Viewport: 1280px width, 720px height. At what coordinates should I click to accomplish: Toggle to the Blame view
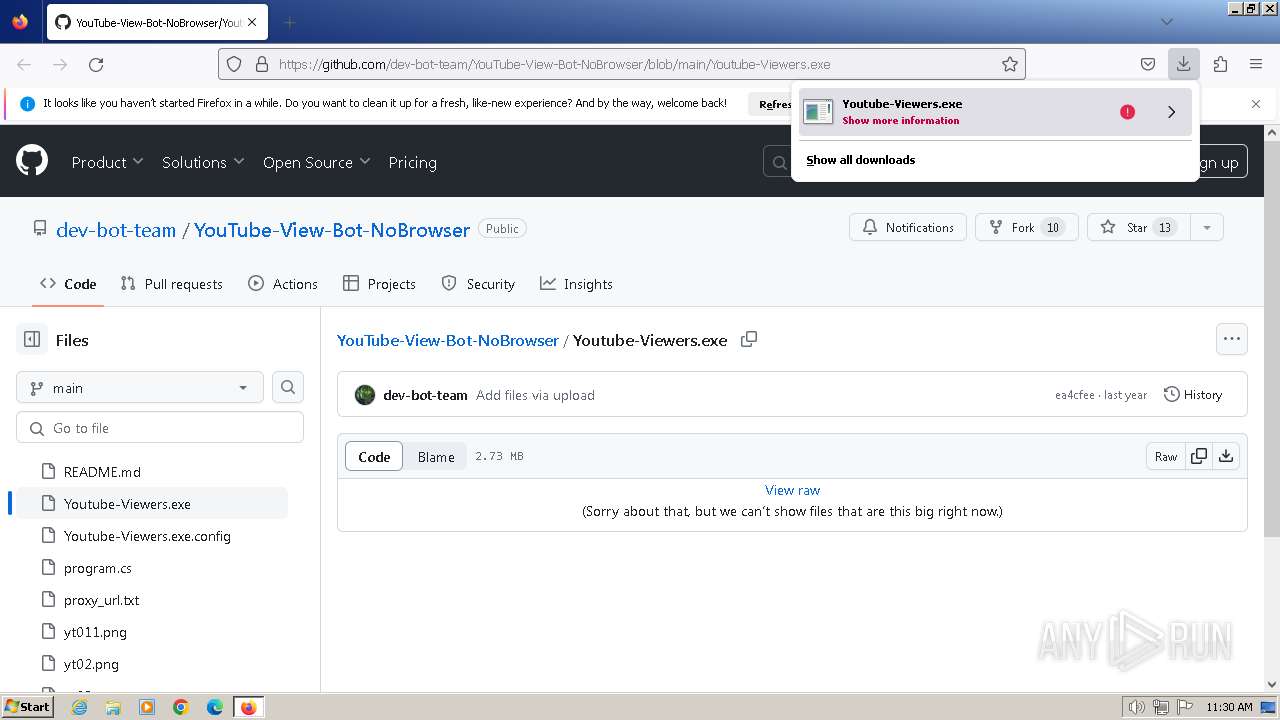click(x=436, y=456)
